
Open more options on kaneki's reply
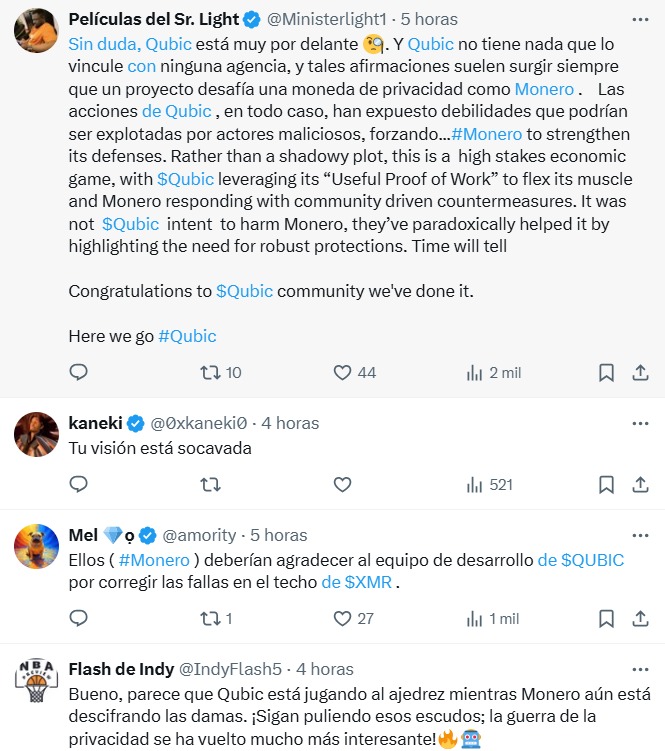coord(640,423)
